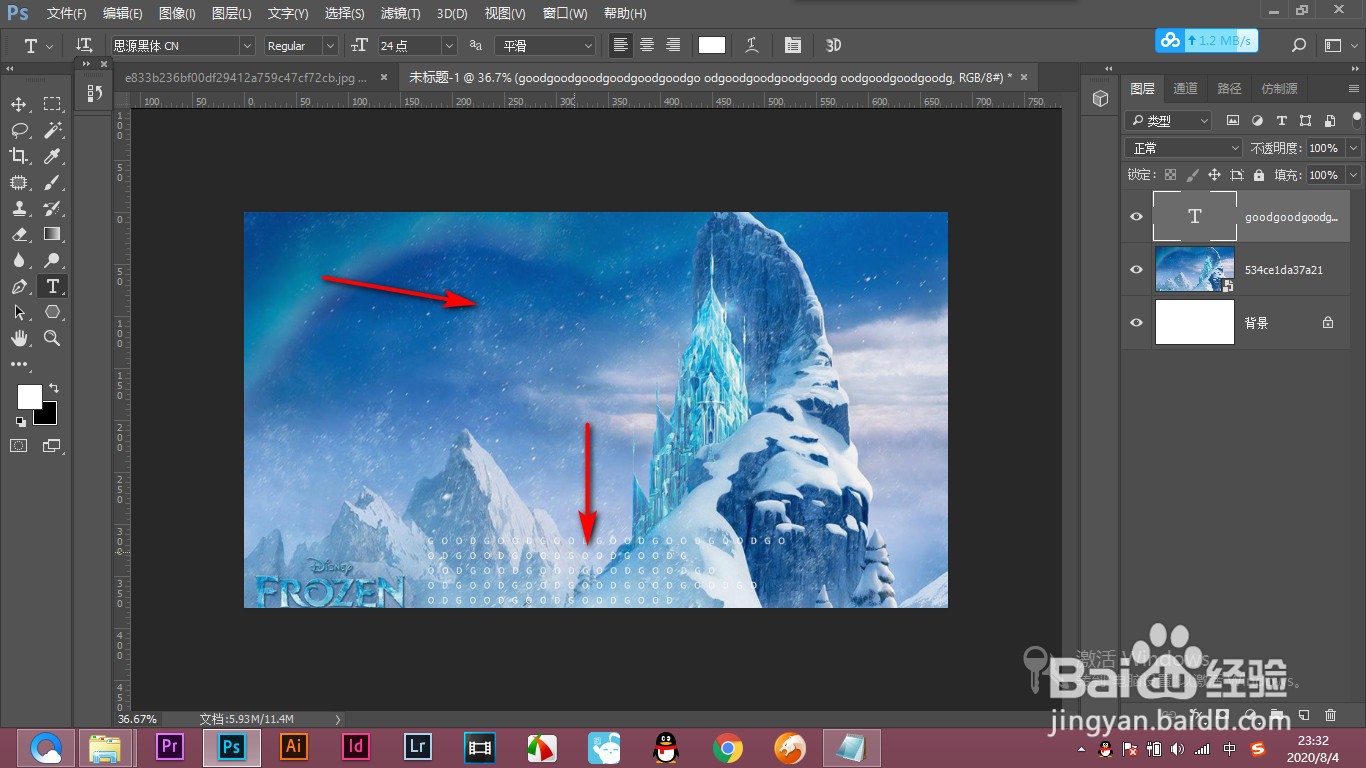This screenshot has height=768, width=1366.
Task: Select the Clone Stamp tool
Action: click(19, 208)
